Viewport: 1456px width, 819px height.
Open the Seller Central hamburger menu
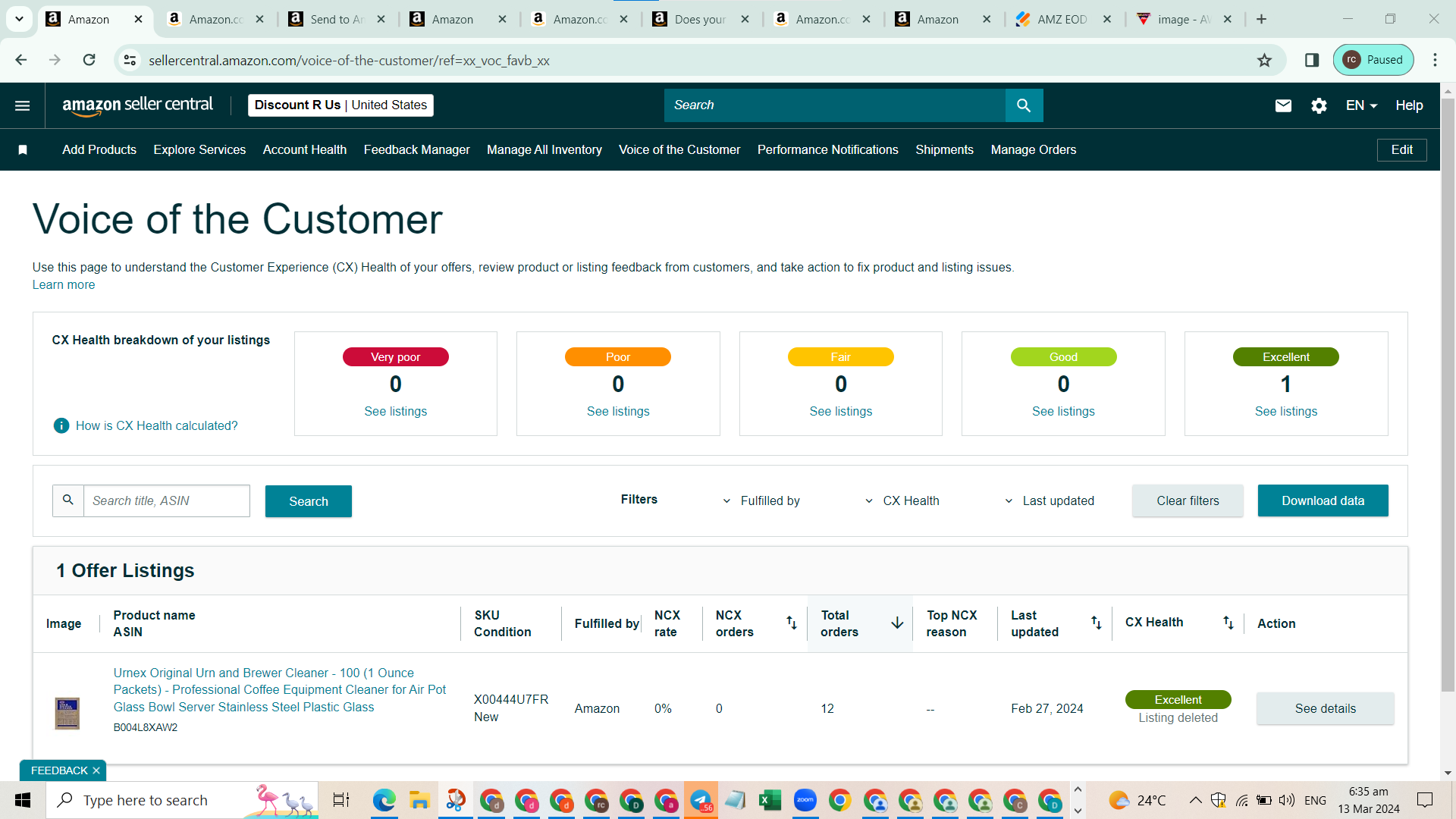[x=23, y=105]
